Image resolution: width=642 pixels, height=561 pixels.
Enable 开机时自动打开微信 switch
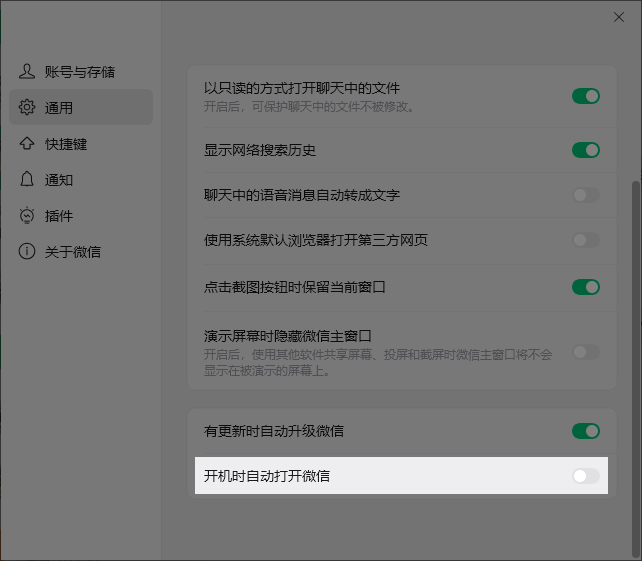click(586, 476)
